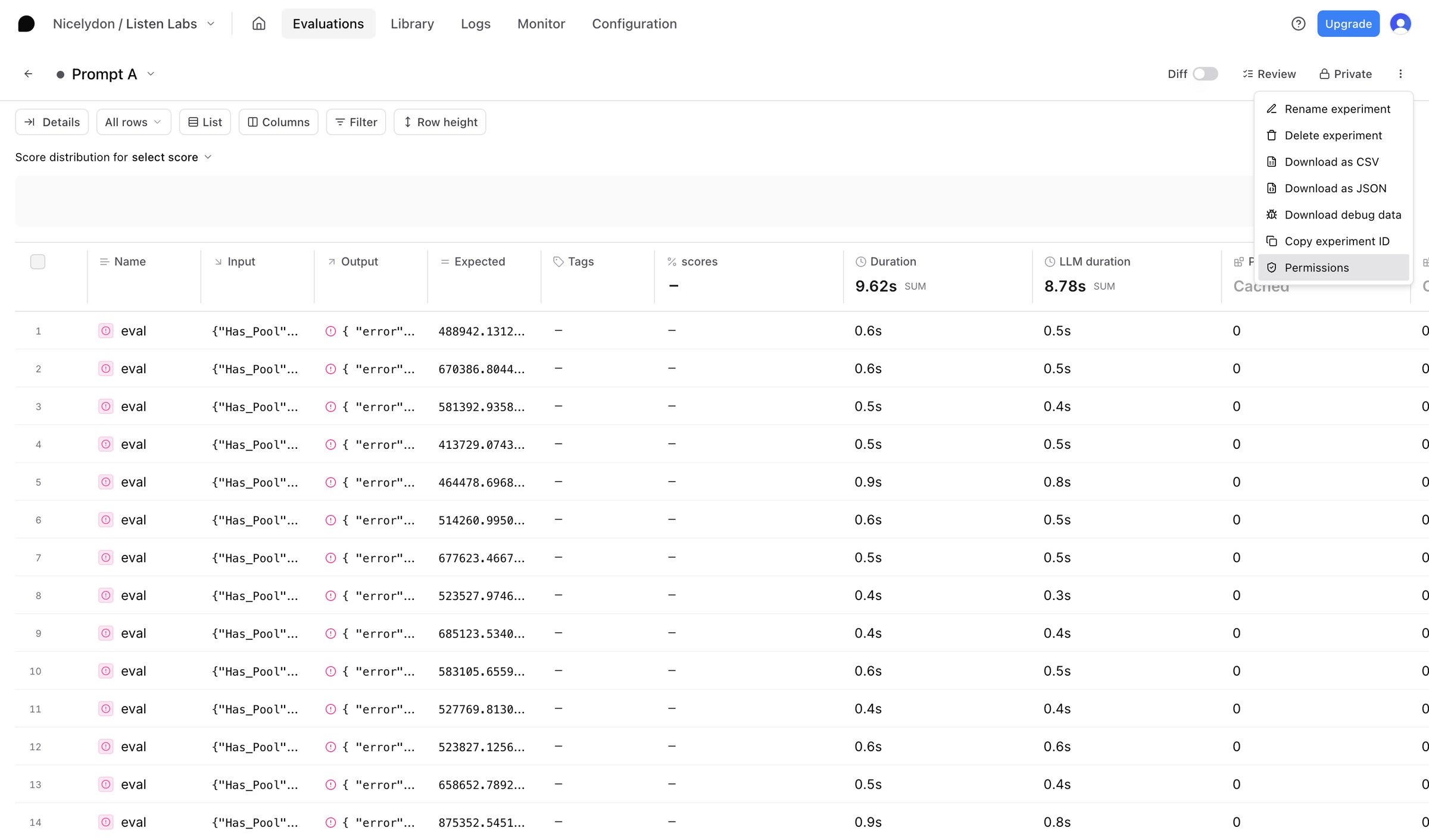Image resolution: width=1429 pixels, height=840 pixels.
Task: Click the output error icon in row 11
Action: 330,709
